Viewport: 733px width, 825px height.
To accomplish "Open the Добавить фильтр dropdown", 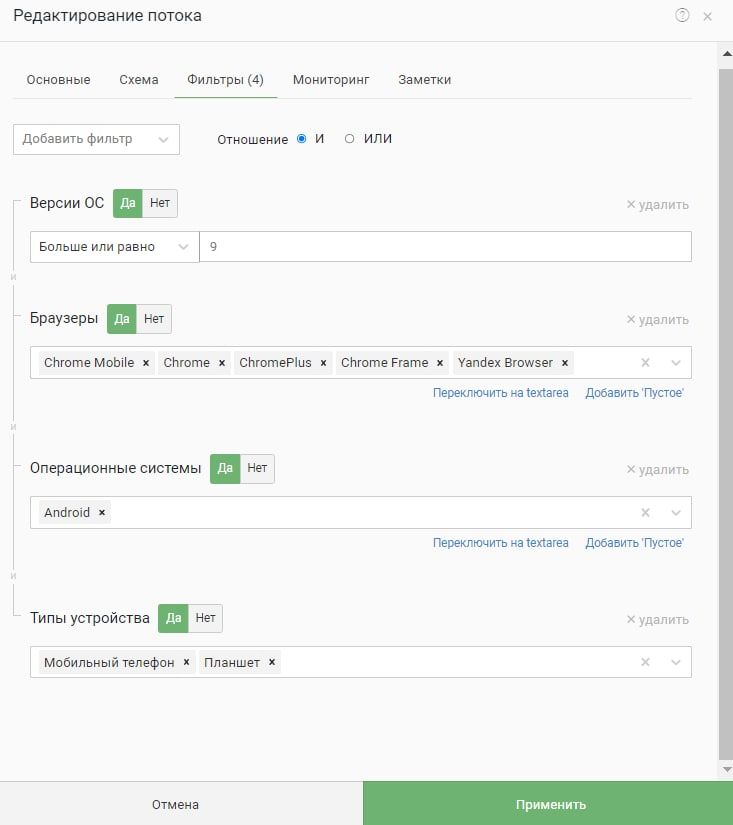I will [96, 140].
